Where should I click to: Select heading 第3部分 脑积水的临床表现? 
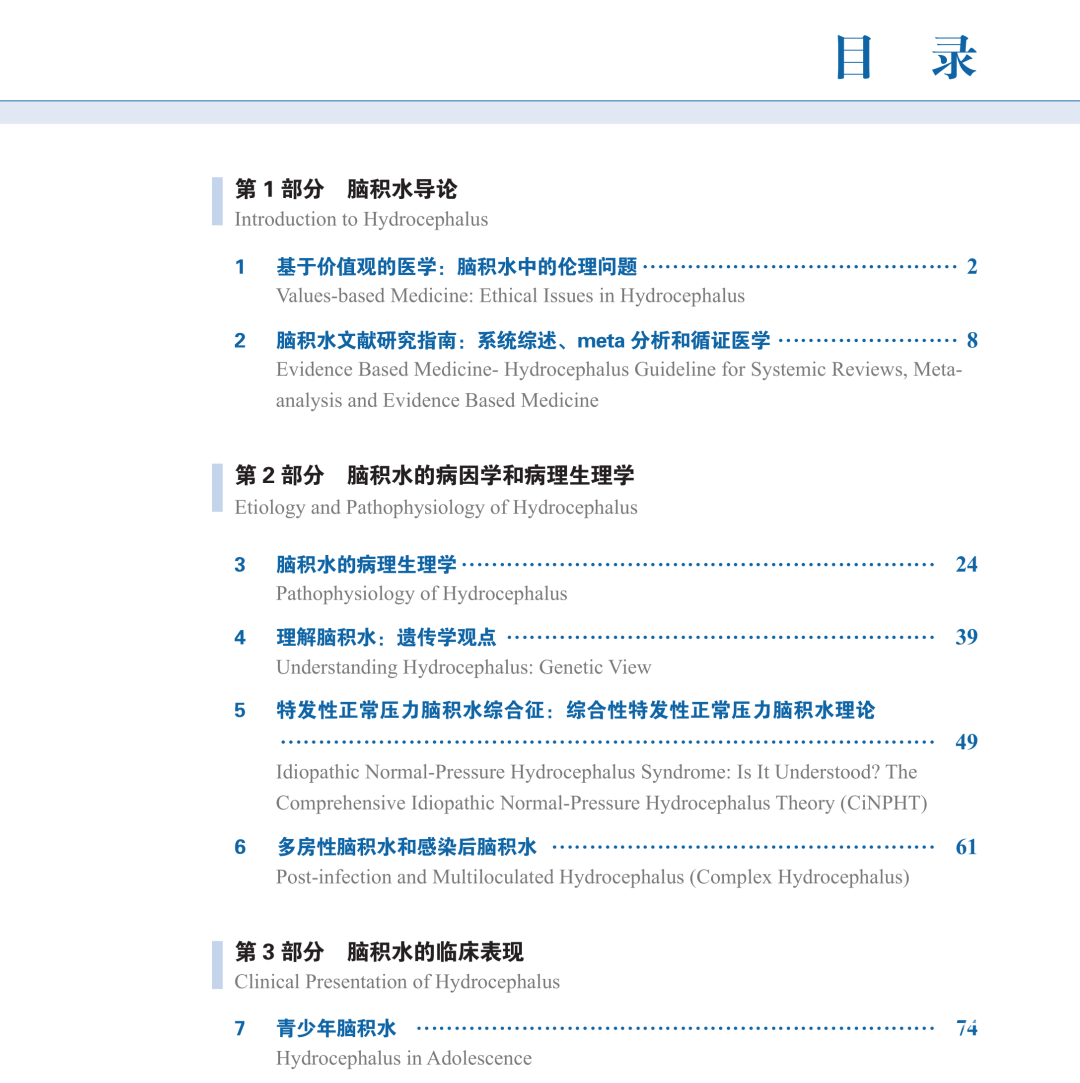[x=379, y=952]
